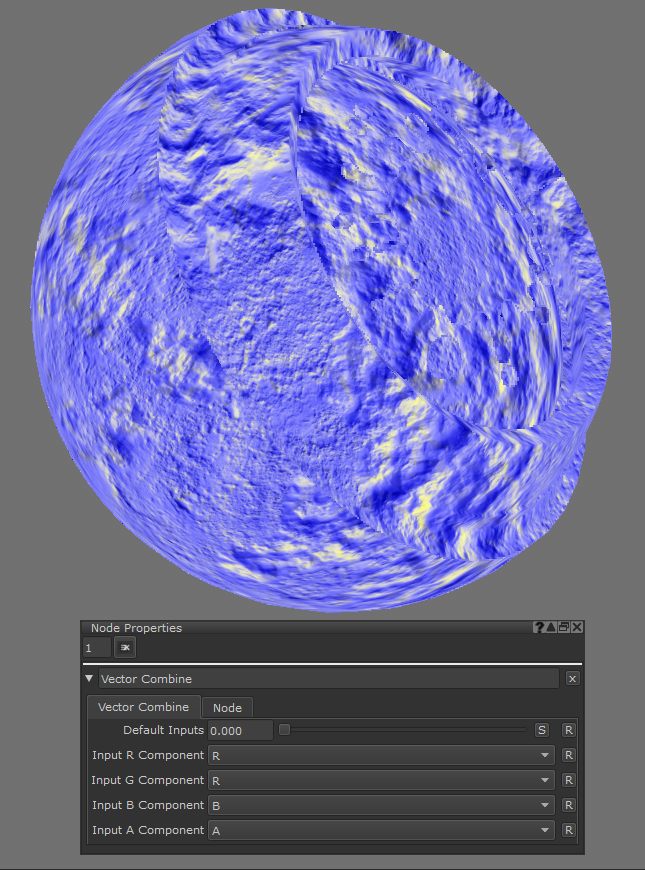This screenshot has height=870, width=645.
Task: Click the help question mark icon
Action: pos(540,628)
